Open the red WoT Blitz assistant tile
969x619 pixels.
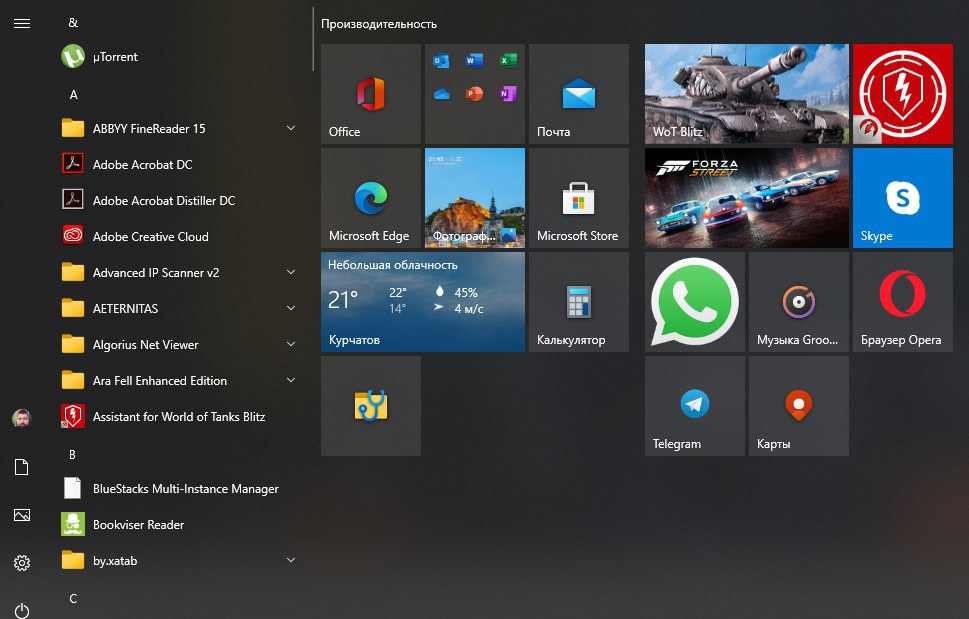[903, 94]
